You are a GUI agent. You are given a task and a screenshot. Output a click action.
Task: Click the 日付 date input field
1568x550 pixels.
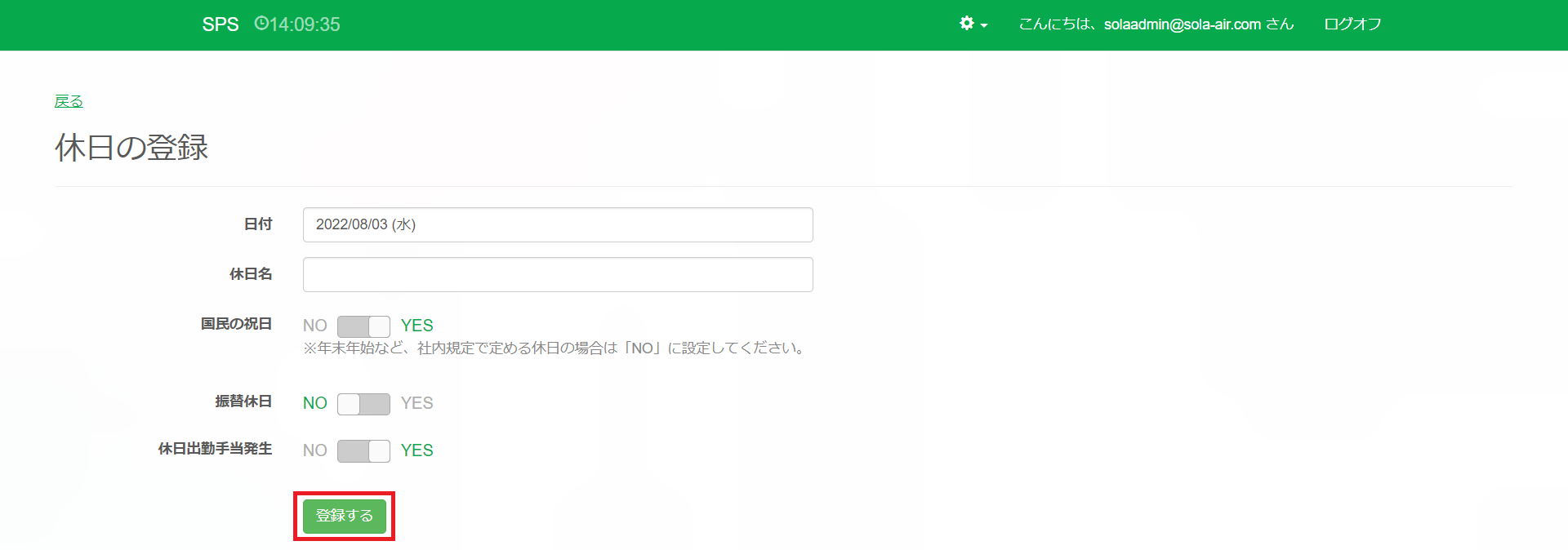[558, 224]
